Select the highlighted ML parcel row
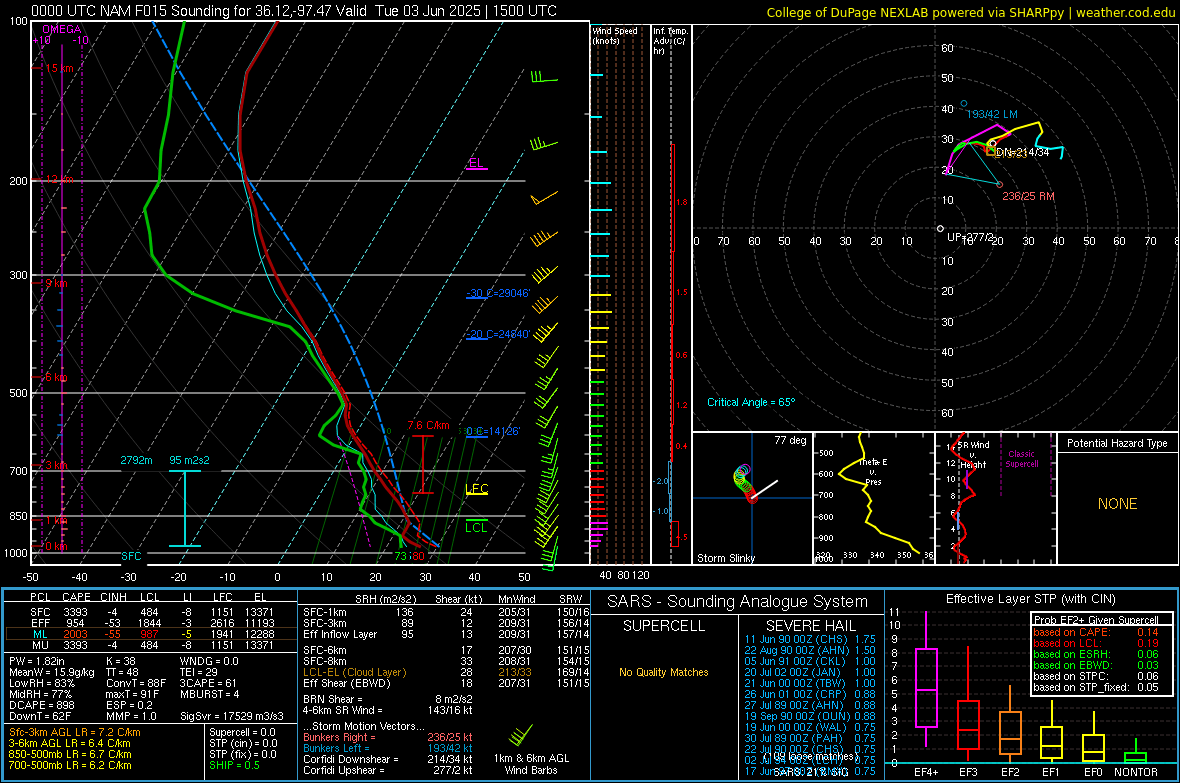This screenshot has height=783, width=1180. [x=151, y=634]
